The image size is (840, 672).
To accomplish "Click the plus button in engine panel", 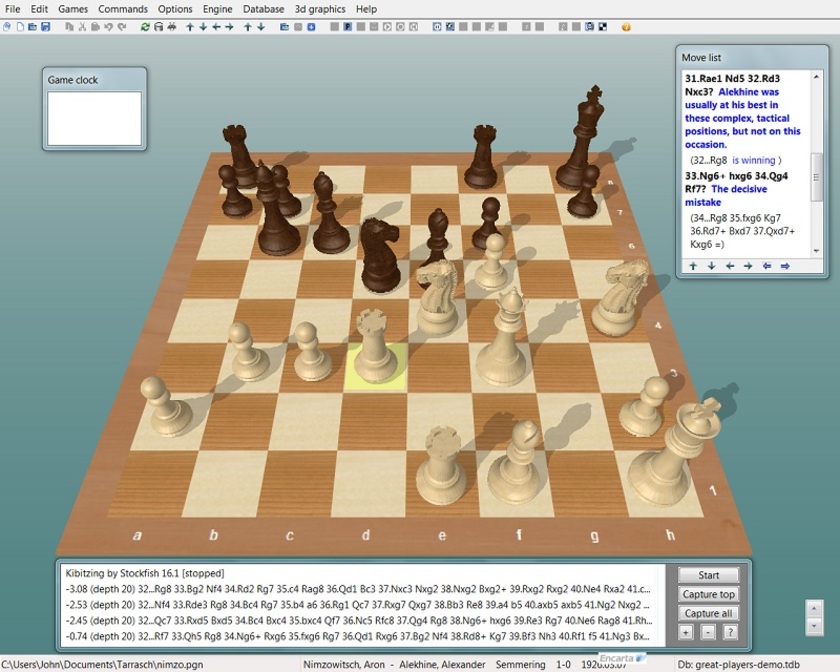I will (x=686, y=632).
